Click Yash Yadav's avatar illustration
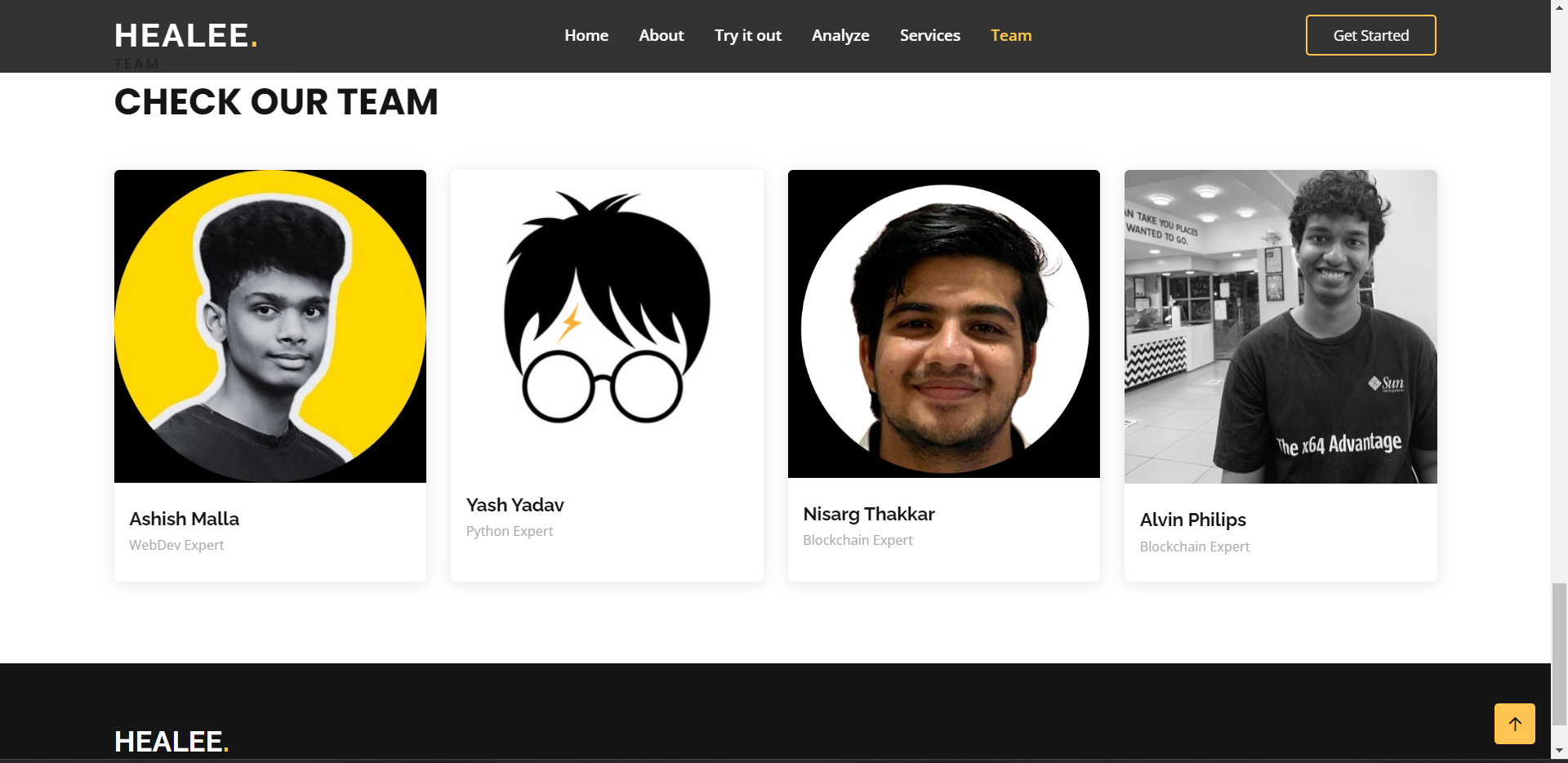Viewport: 1568px width, 763px height. 607,319
